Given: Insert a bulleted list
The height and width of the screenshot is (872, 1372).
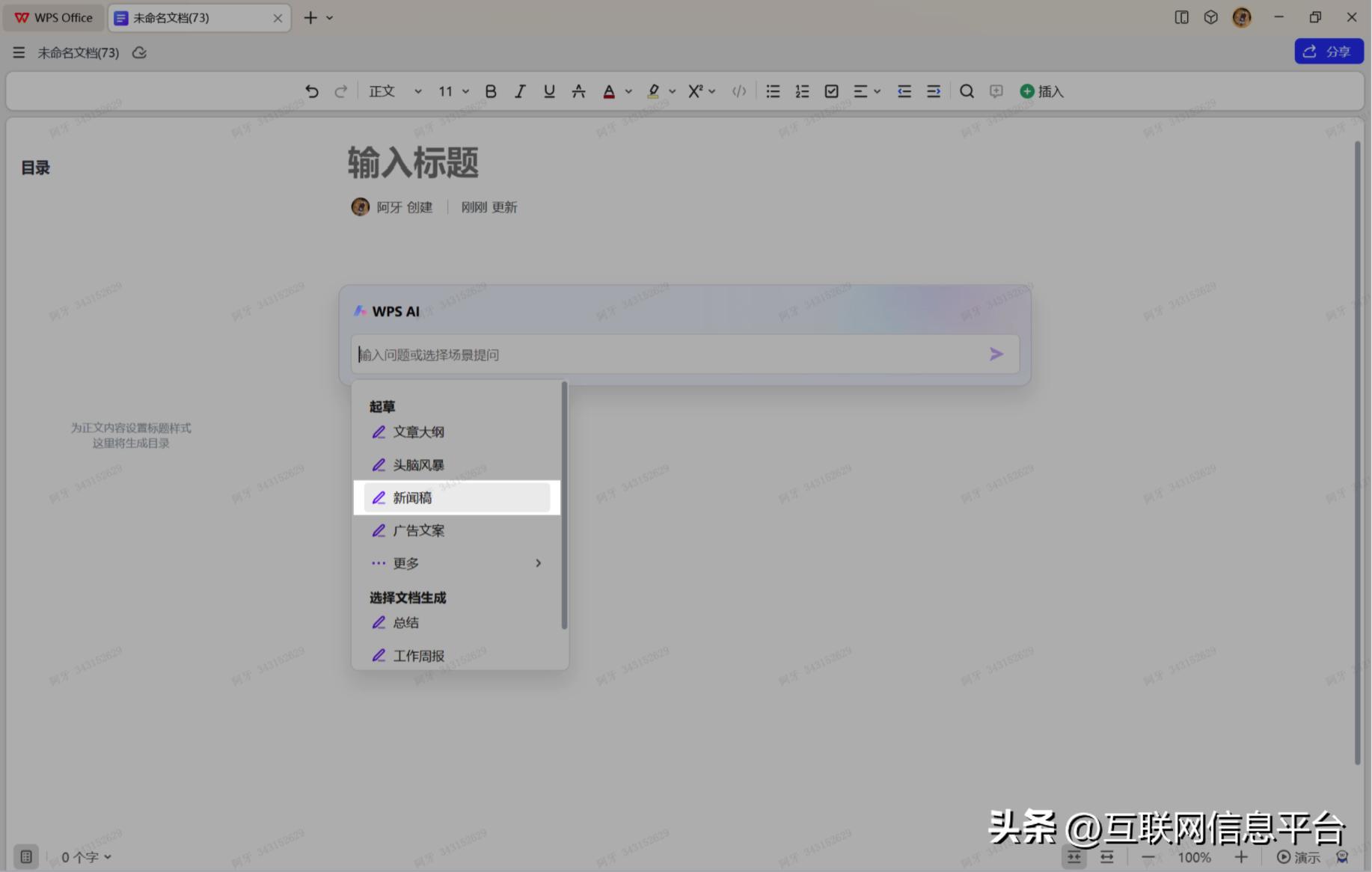Looking at the screenshot, I should click(x=773, y=90).
